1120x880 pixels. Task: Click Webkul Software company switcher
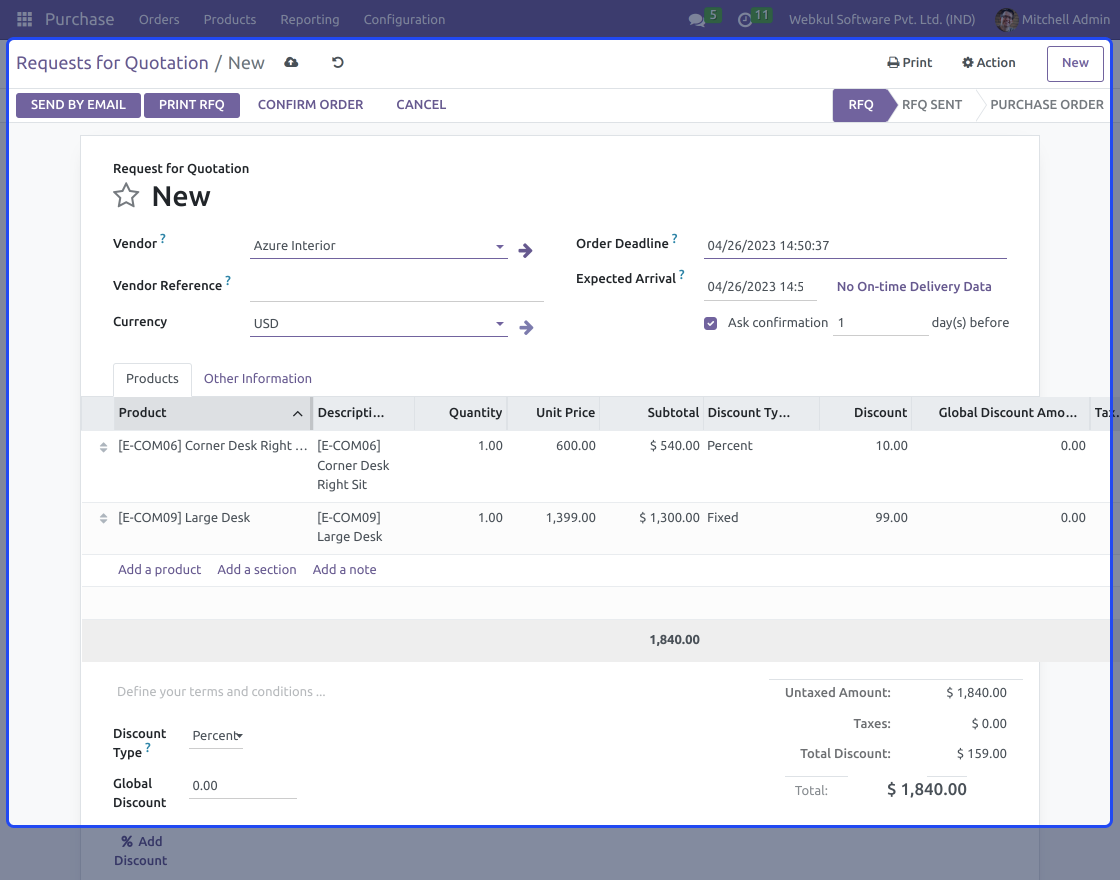coord(881,19)
